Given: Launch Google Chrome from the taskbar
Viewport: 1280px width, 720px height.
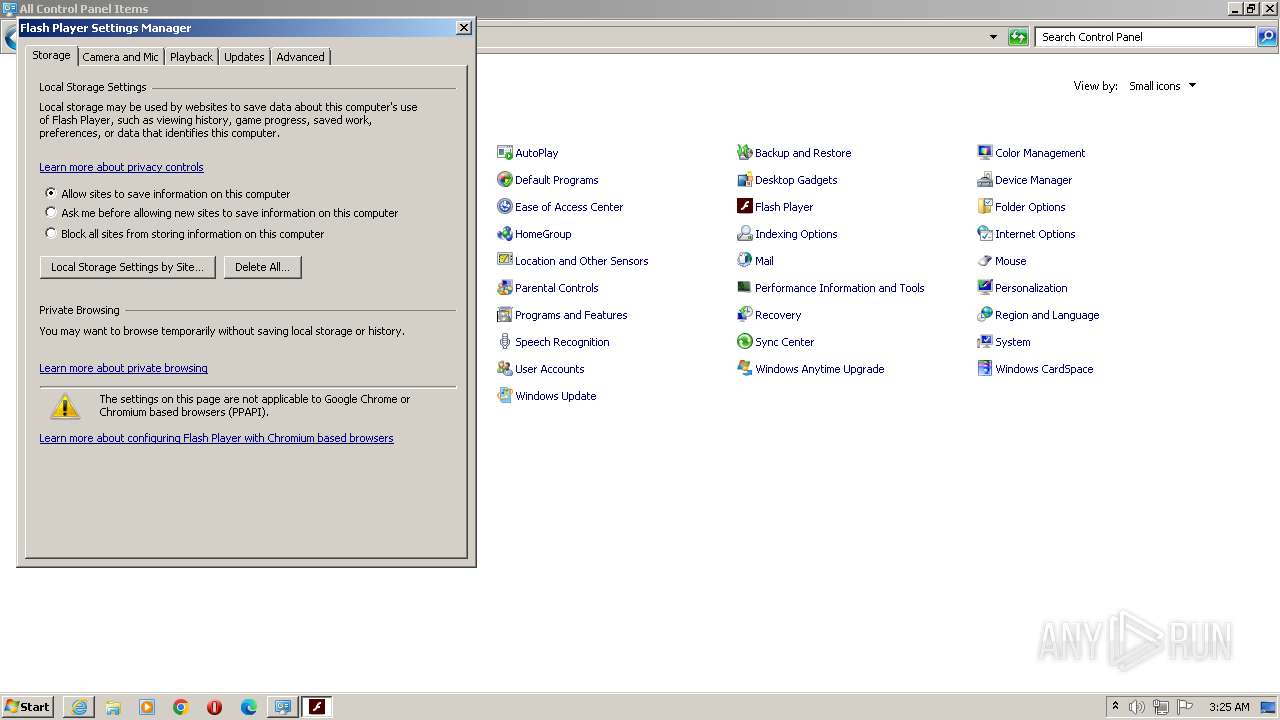Looking at the screenshot, I should [181, 707].
